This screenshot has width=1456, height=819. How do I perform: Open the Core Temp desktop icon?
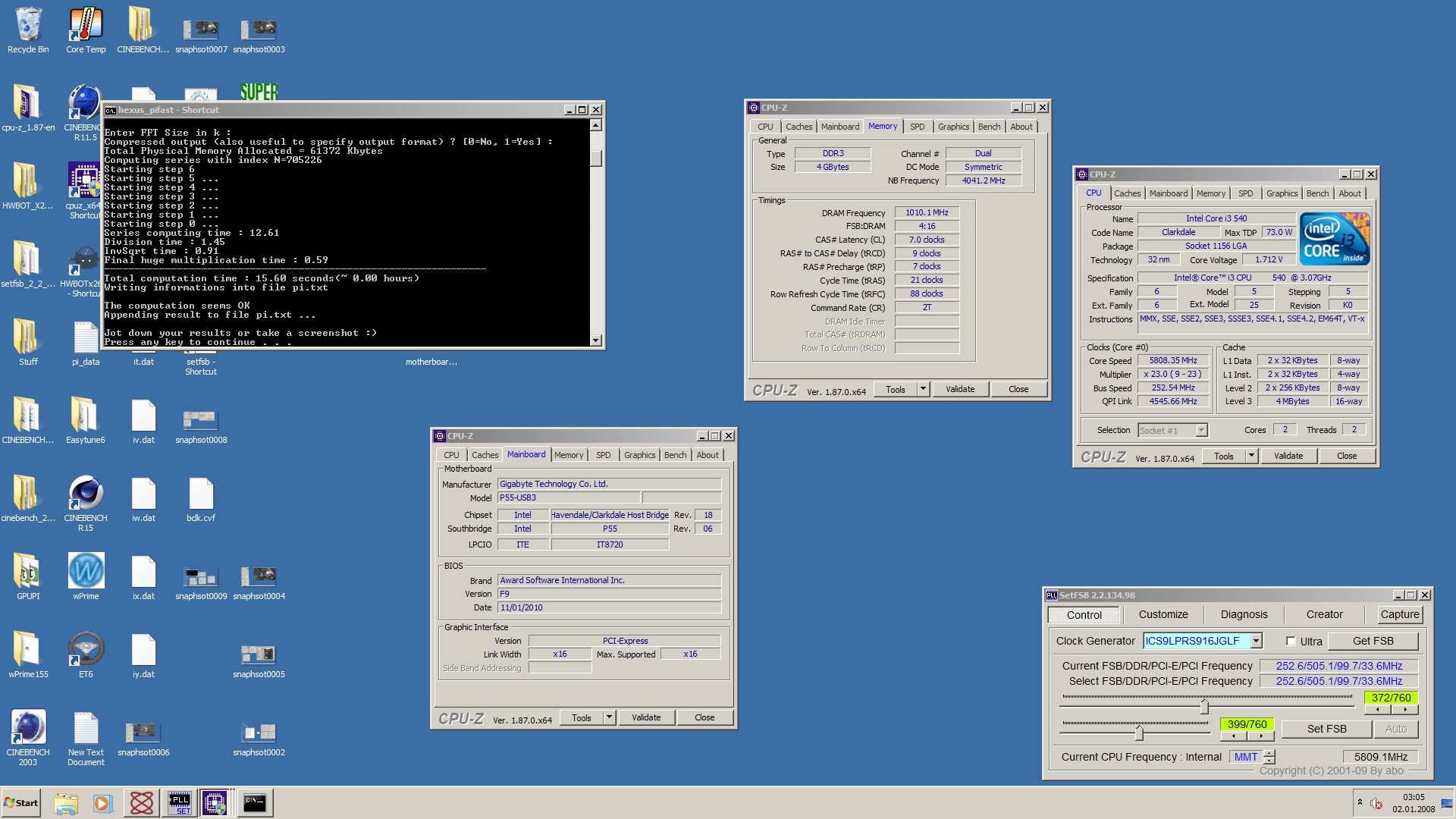point(86,25)
